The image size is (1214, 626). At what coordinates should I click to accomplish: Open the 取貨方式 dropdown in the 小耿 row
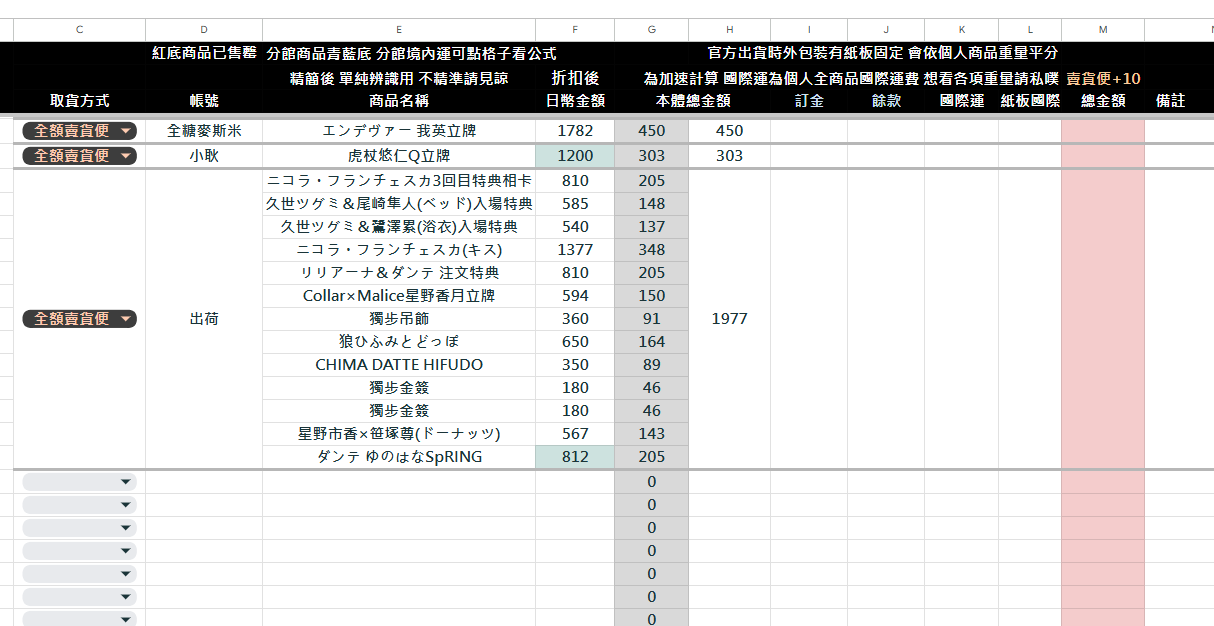tap(80, 155)
